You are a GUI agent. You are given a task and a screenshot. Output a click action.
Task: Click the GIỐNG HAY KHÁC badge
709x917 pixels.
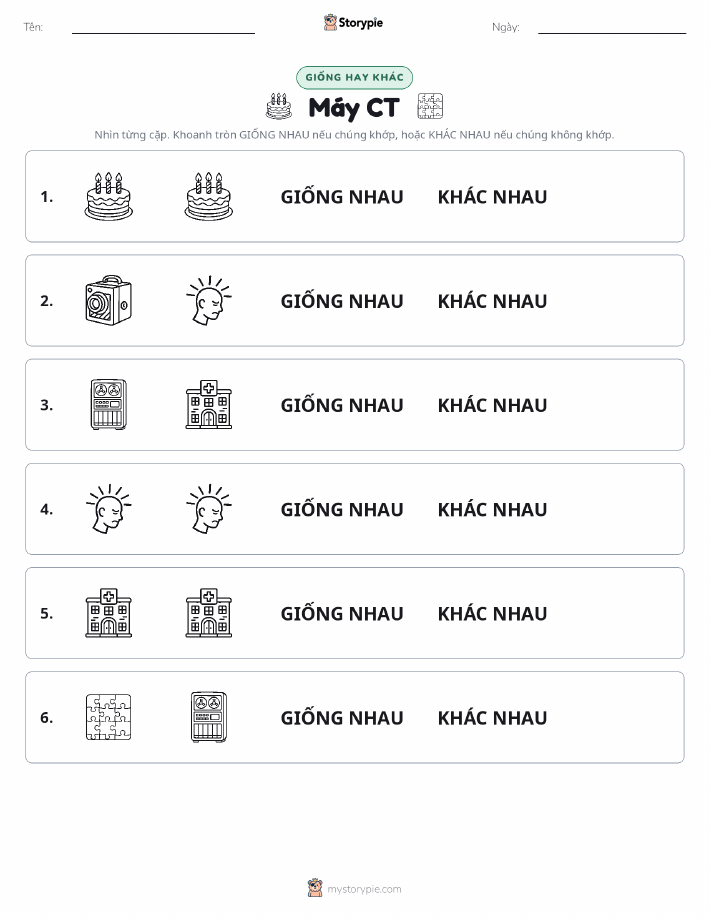pos(354,77)
